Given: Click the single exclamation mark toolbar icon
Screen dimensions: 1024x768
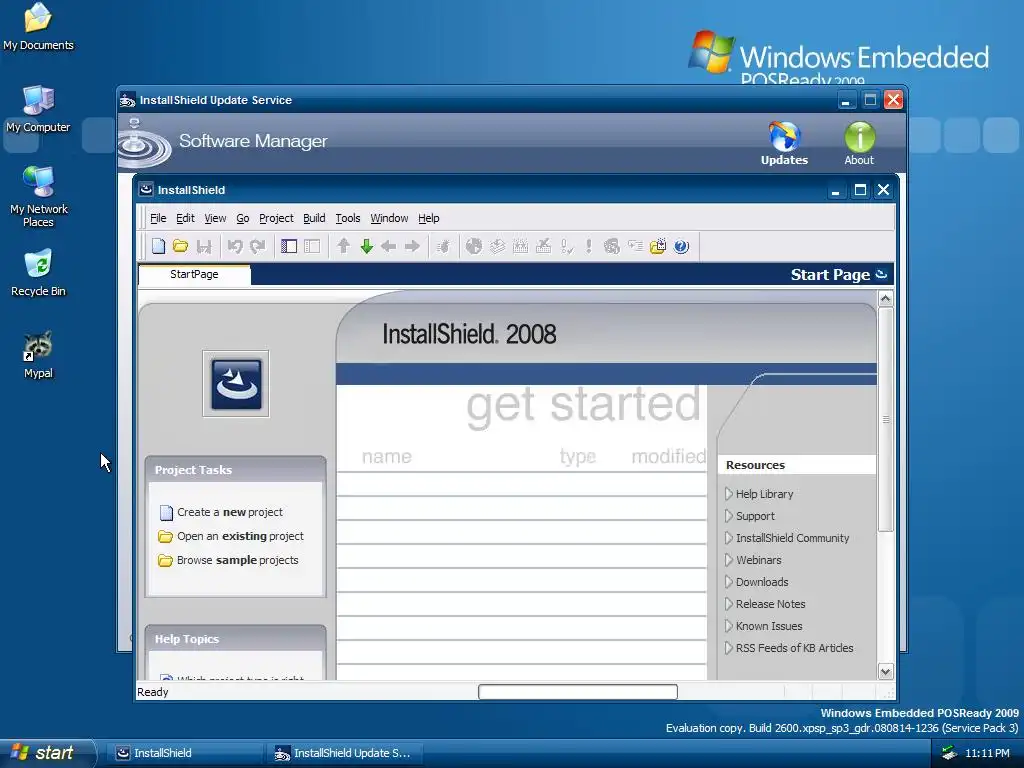Looking at the screenshot, I should pos(589,246).
